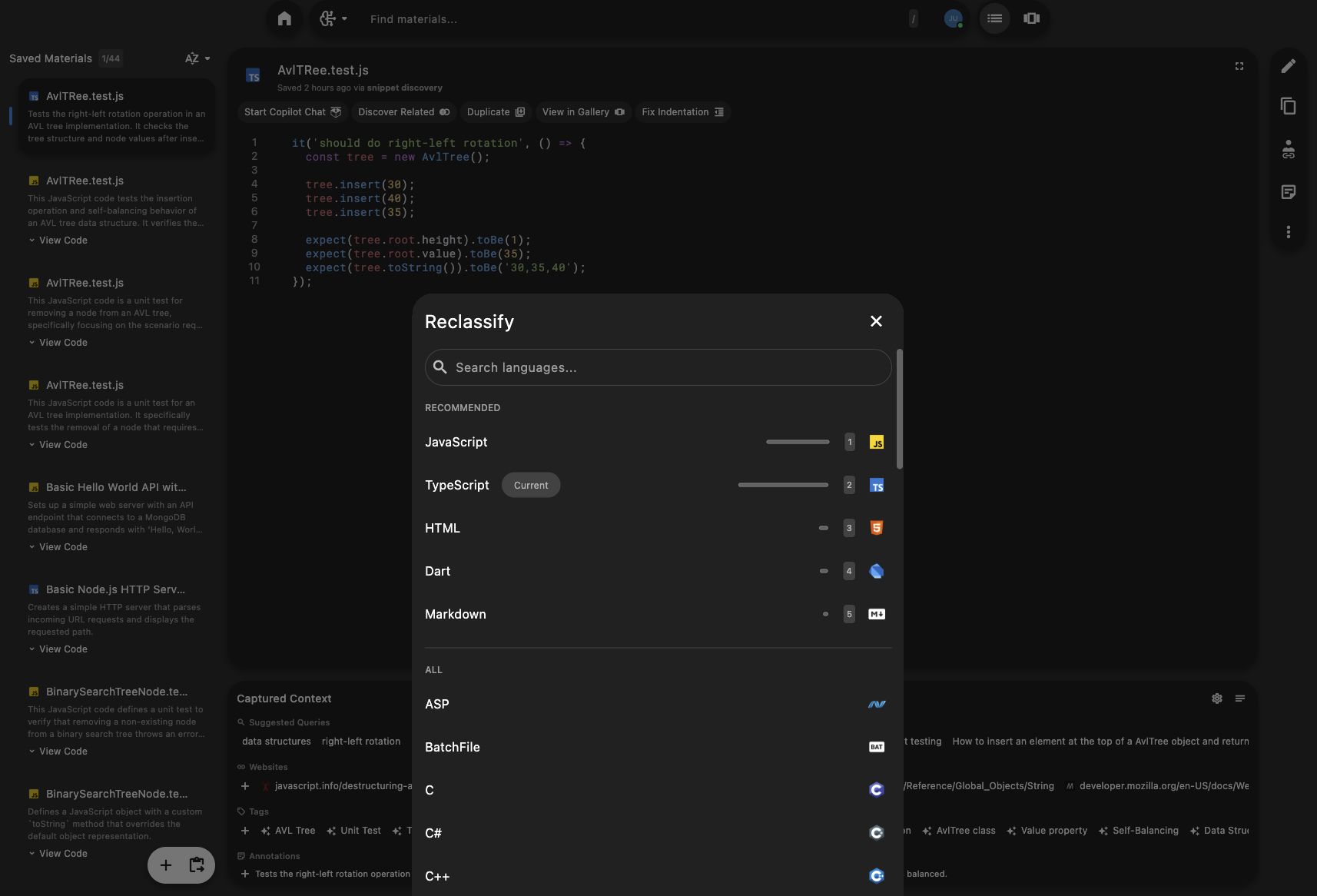Click the JavaScript confidence bar
This screenshot has height=896, width=1317.
click(798, 442)
